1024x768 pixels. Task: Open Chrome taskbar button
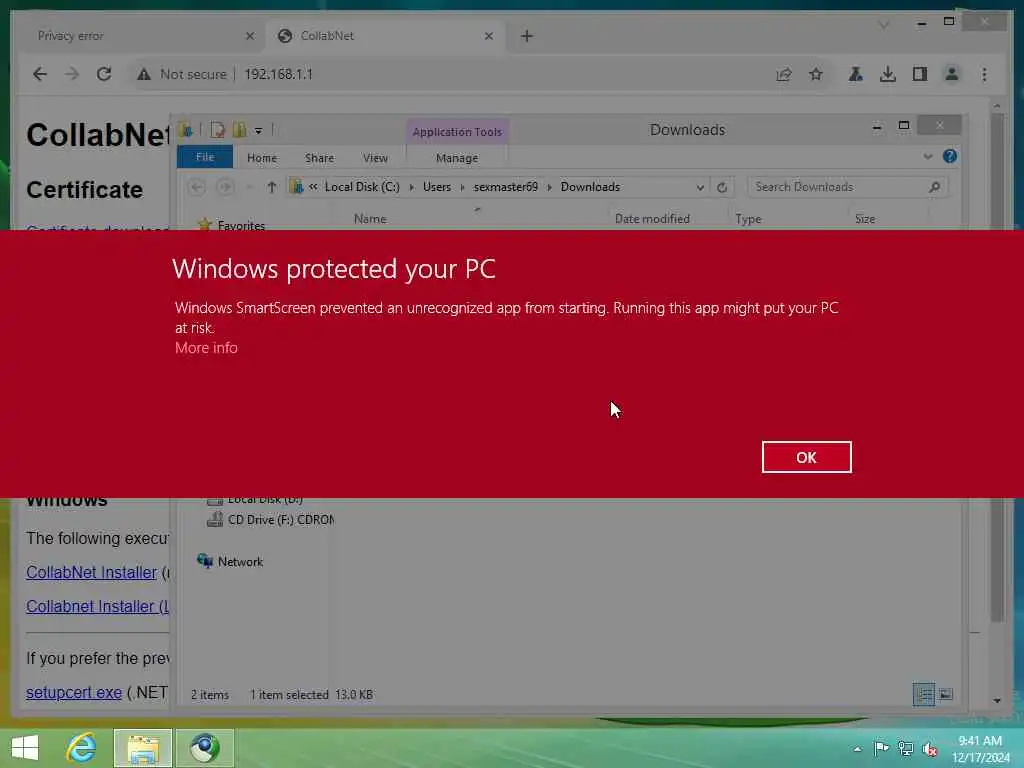click(x=205, y=748)
